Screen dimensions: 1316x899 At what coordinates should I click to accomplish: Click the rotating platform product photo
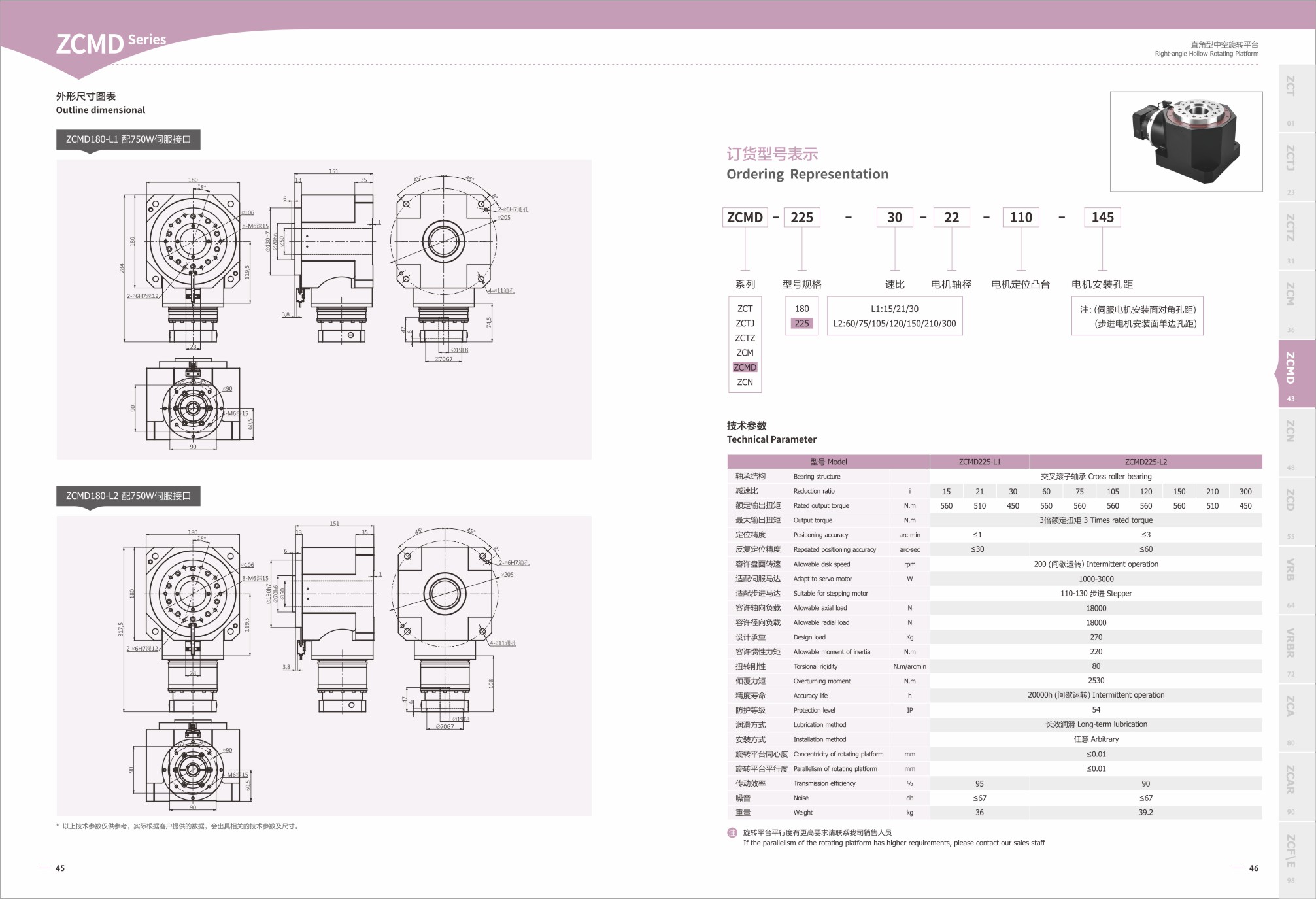click(1186, 141)
